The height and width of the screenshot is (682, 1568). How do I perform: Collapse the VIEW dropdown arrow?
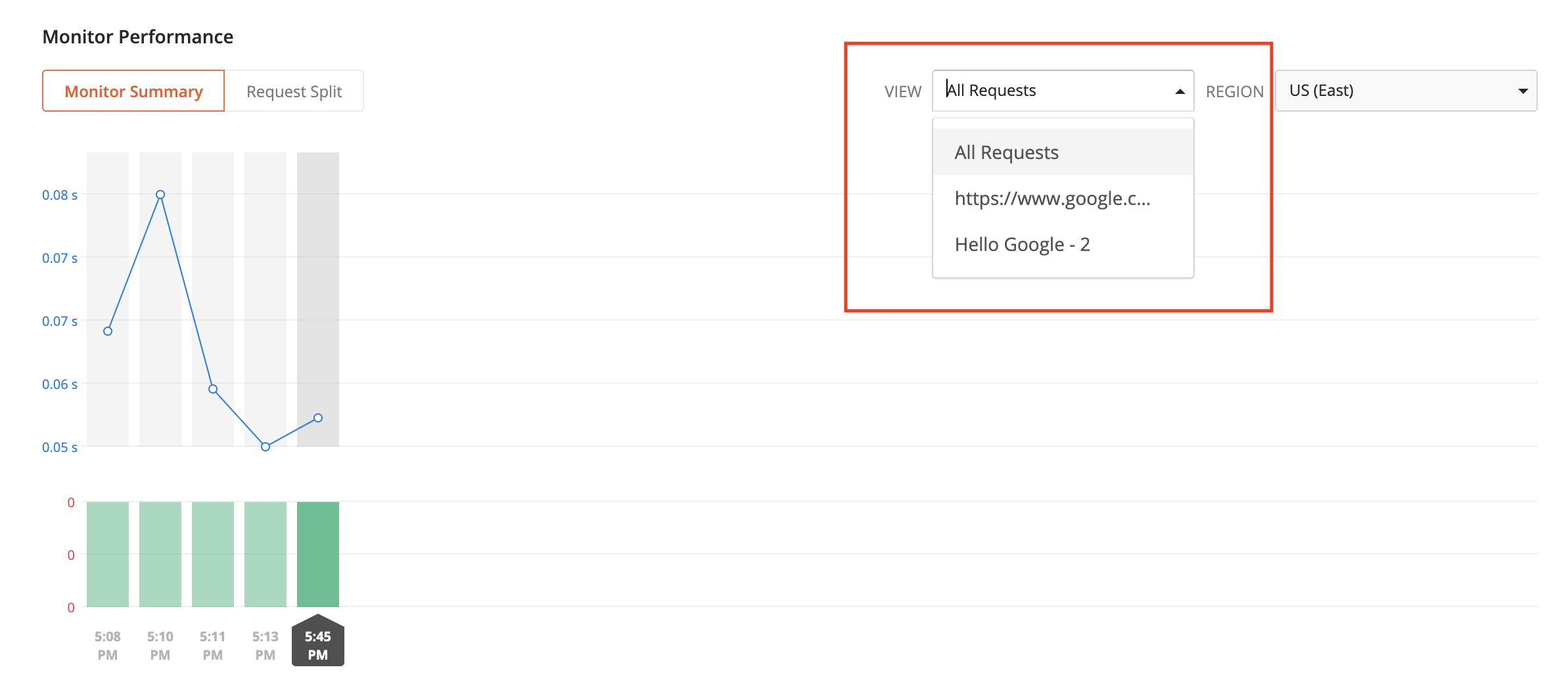pyautogui.click(x=1178, y=91)
